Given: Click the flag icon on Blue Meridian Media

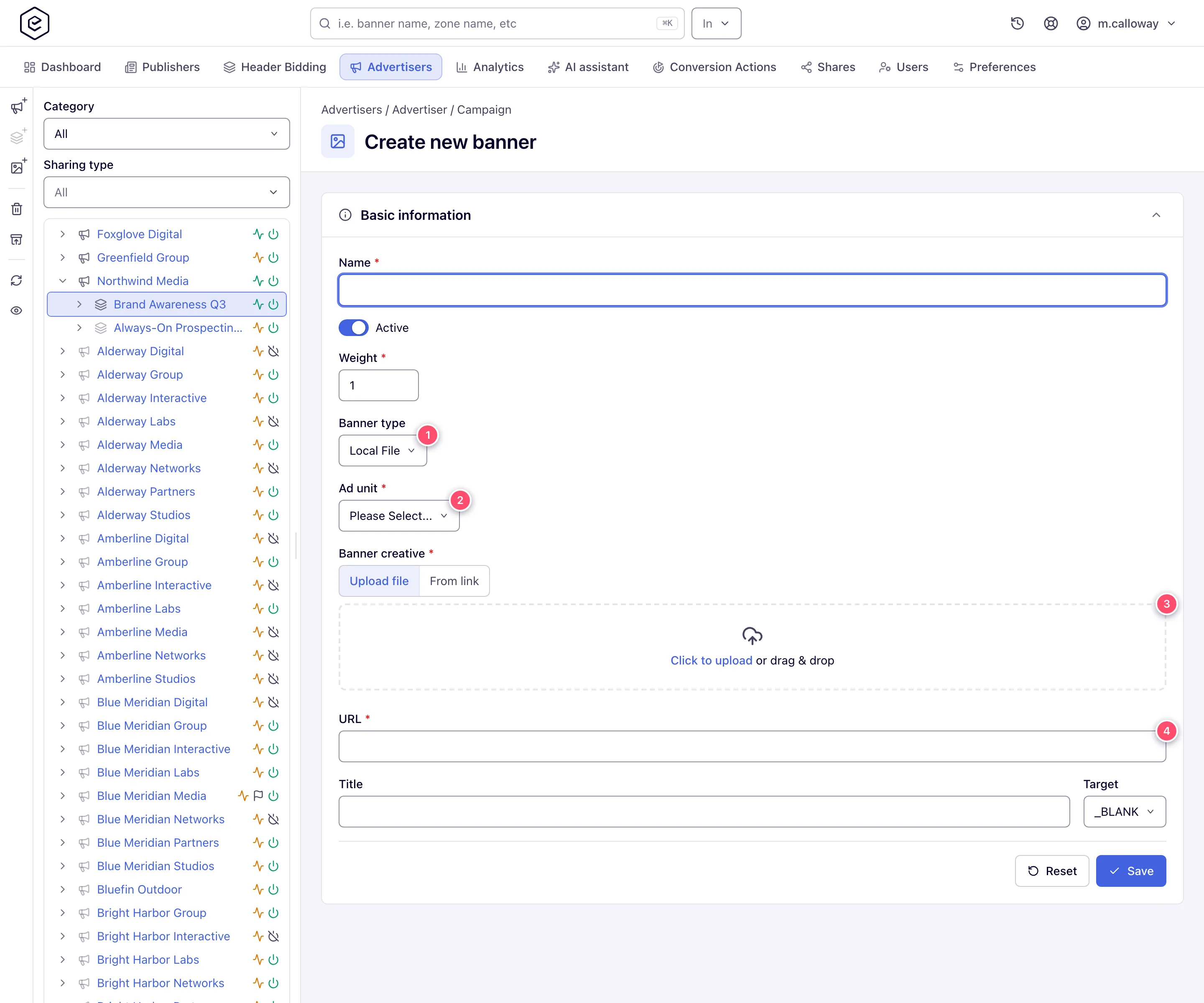Looking at the screenshot, I should pos(258,796).
